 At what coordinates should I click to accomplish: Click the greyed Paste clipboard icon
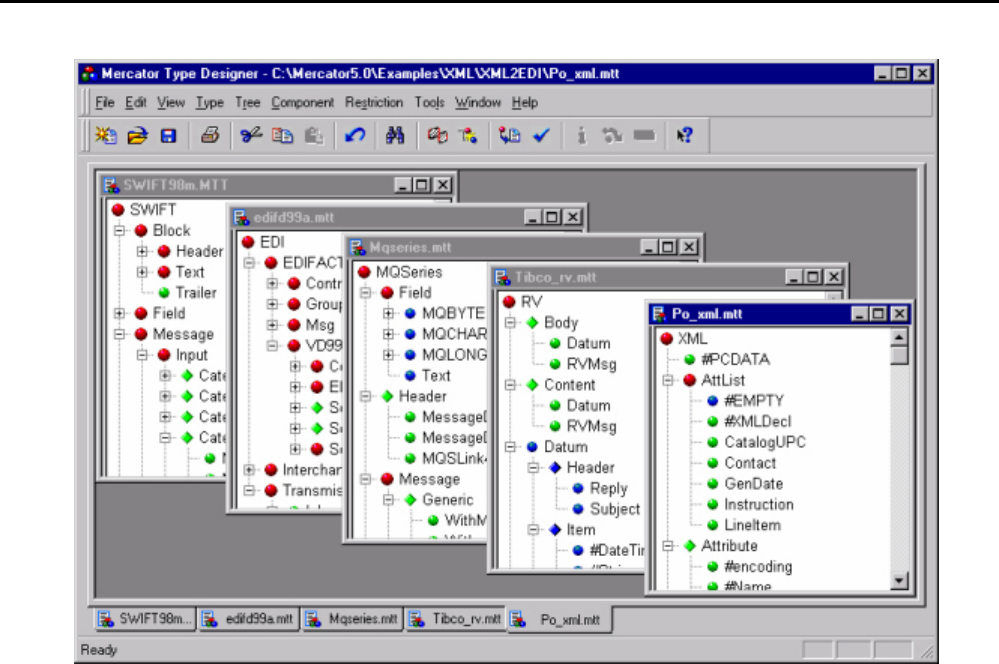[x=313, y=136]
